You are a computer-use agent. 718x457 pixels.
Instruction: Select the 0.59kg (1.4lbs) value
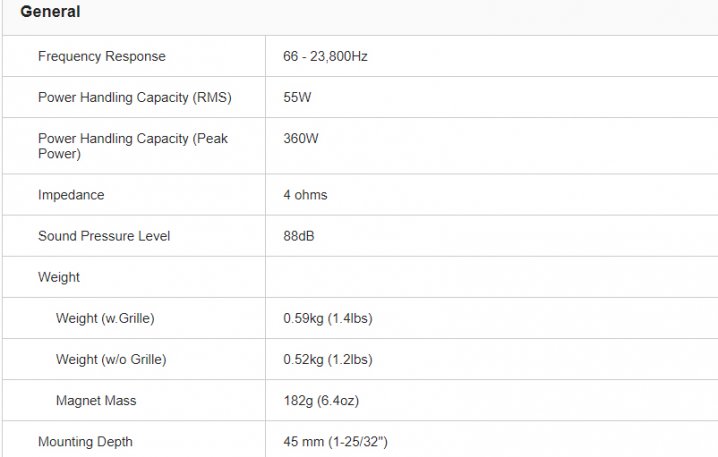[x=327, y=318]
